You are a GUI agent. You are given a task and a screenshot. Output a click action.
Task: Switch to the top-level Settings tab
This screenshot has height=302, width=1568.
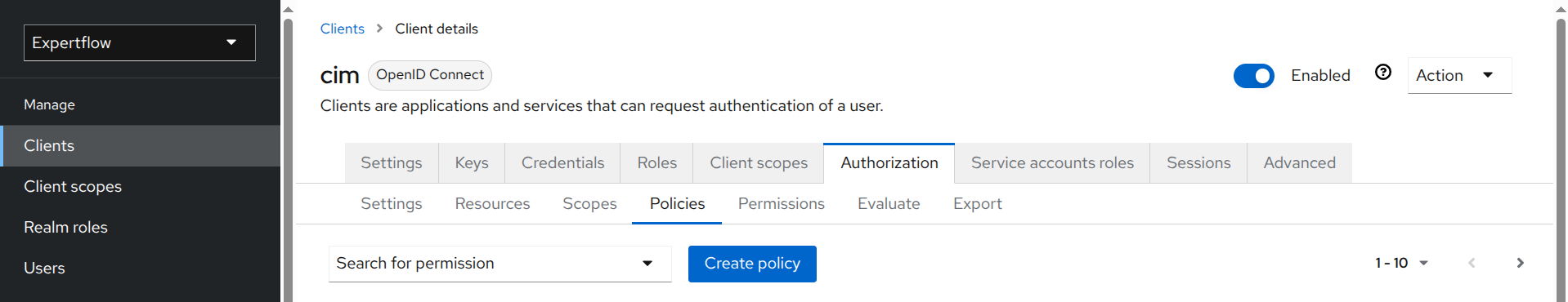point(392,162)
